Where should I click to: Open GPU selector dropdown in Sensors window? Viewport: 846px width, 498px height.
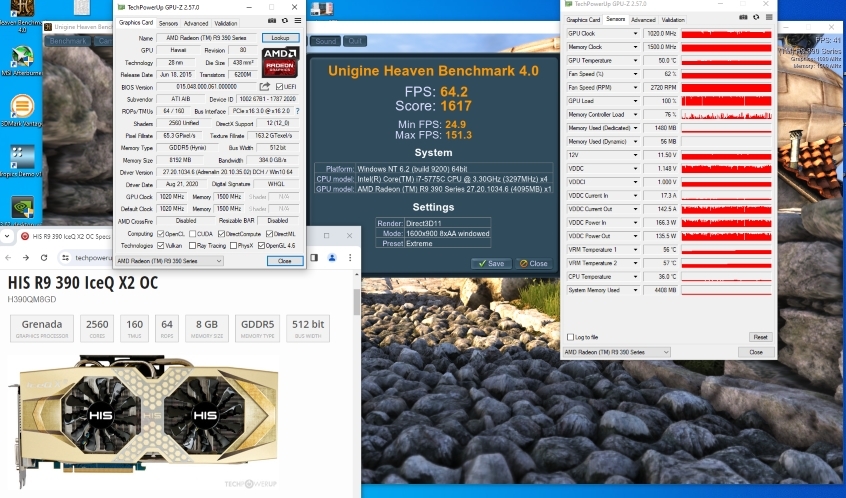[x=616, y=352]
